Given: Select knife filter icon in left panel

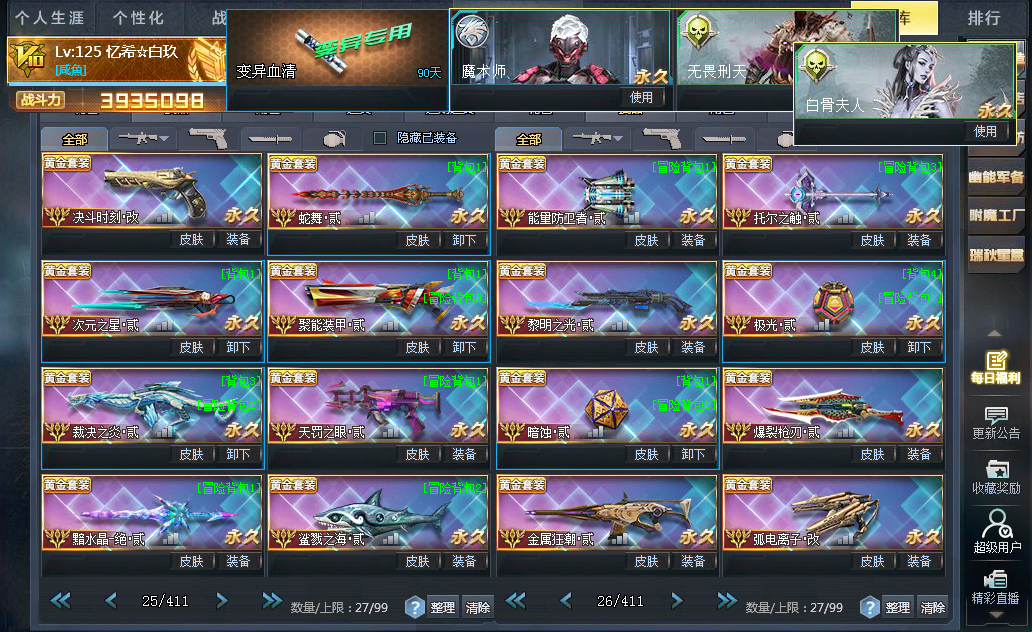Looking at the screenshot, I should click(x=271, y=139).
